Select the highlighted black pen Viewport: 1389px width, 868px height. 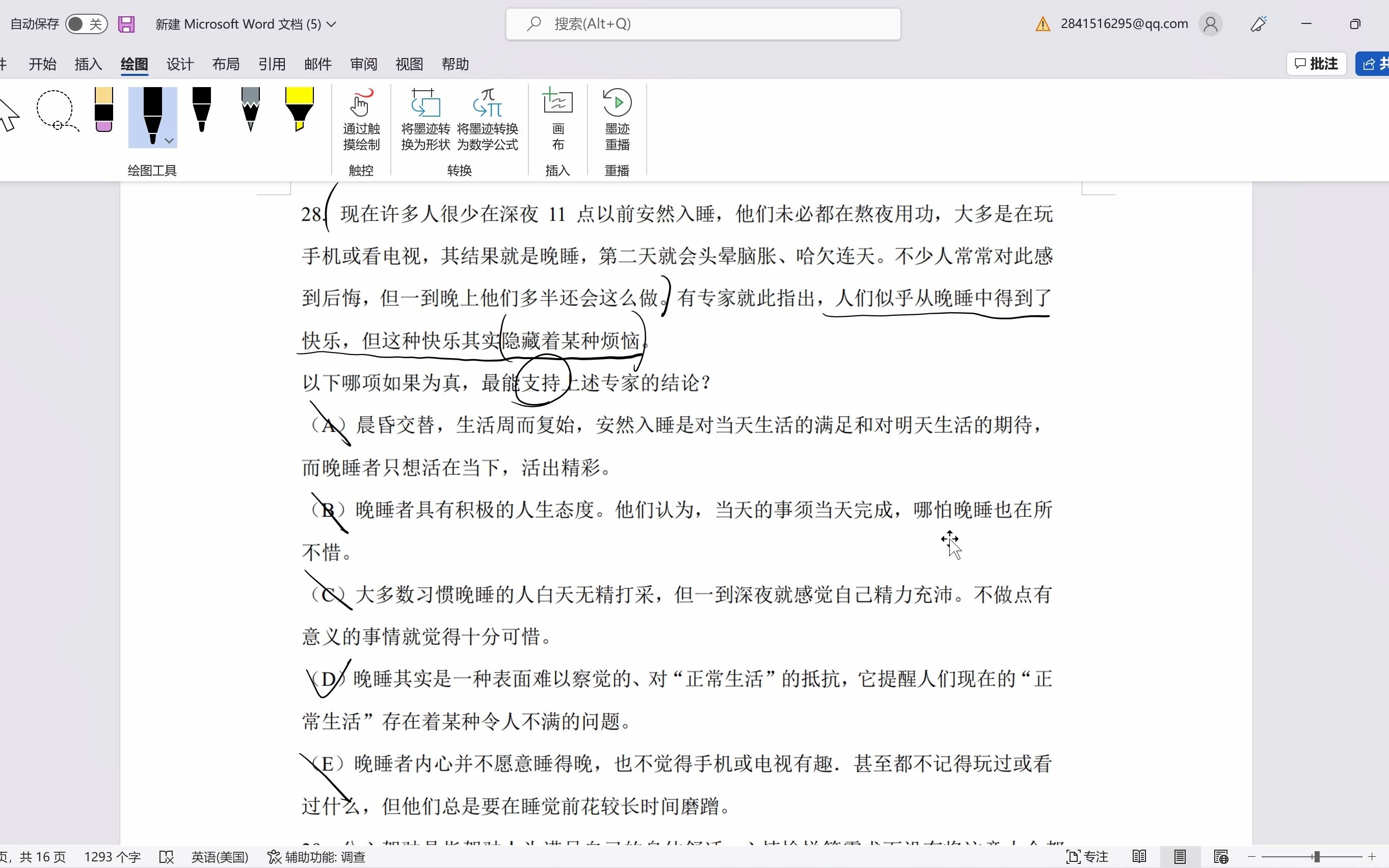[x=152, y=117]
